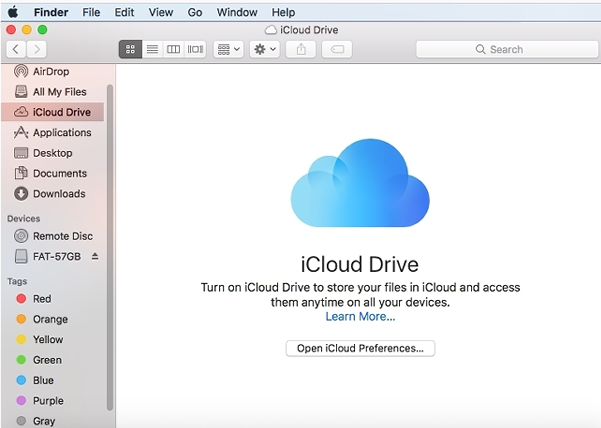This screenshot has height=428, width=601.
Task: Open Desktop in the sidebar
Action: coord(53,153)
